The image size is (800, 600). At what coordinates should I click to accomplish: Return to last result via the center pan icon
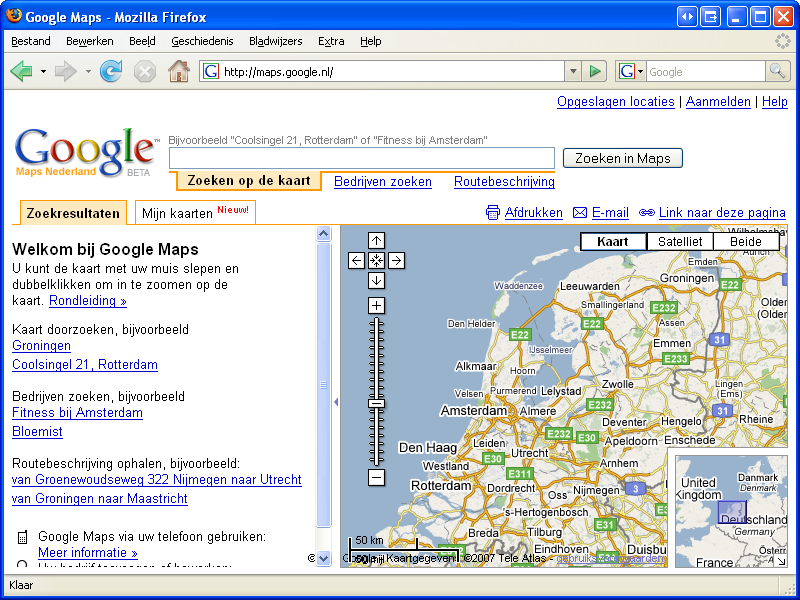pos(377,261)
